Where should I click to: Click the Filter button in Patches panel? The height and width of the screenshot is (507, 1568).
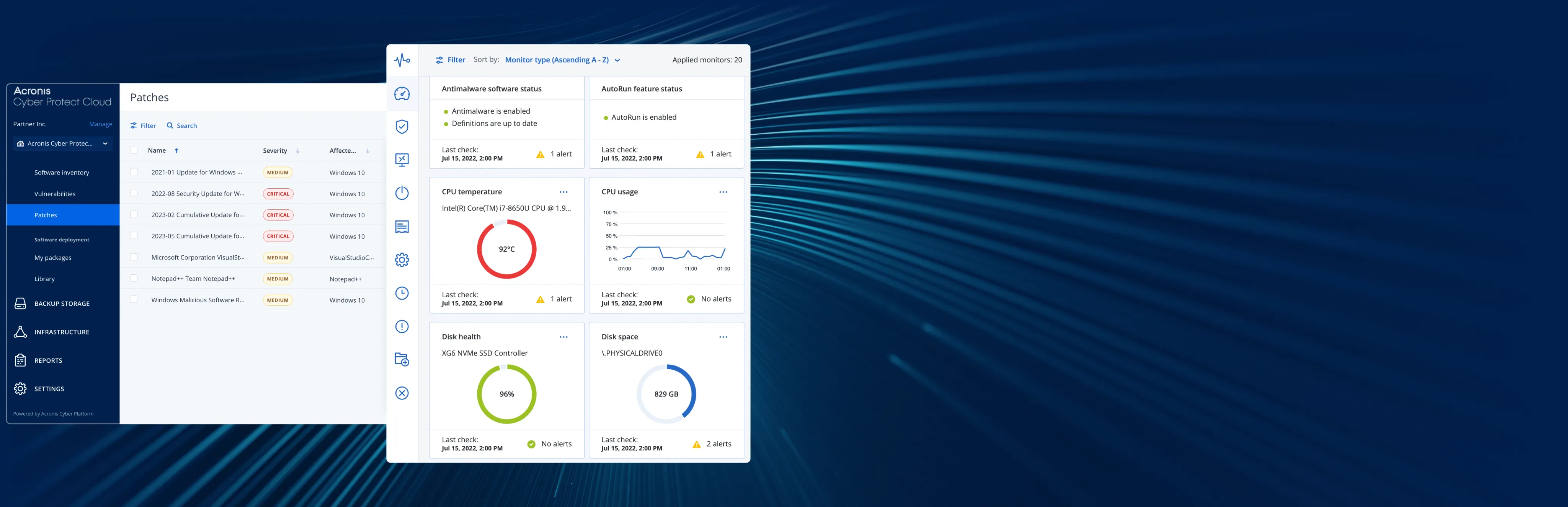pos(144,126)
